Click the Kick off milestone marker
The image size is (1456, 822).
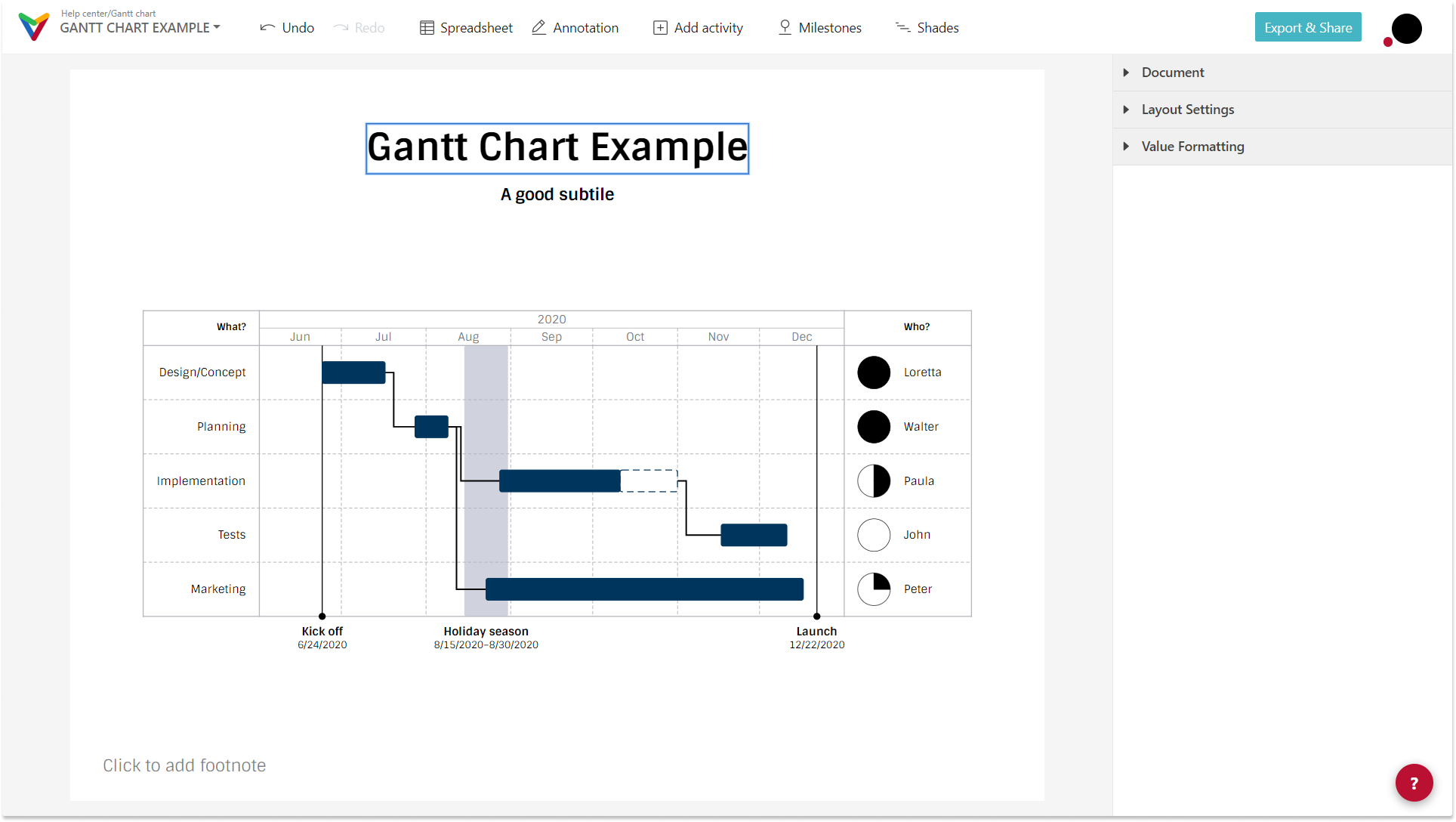[322, 616]
